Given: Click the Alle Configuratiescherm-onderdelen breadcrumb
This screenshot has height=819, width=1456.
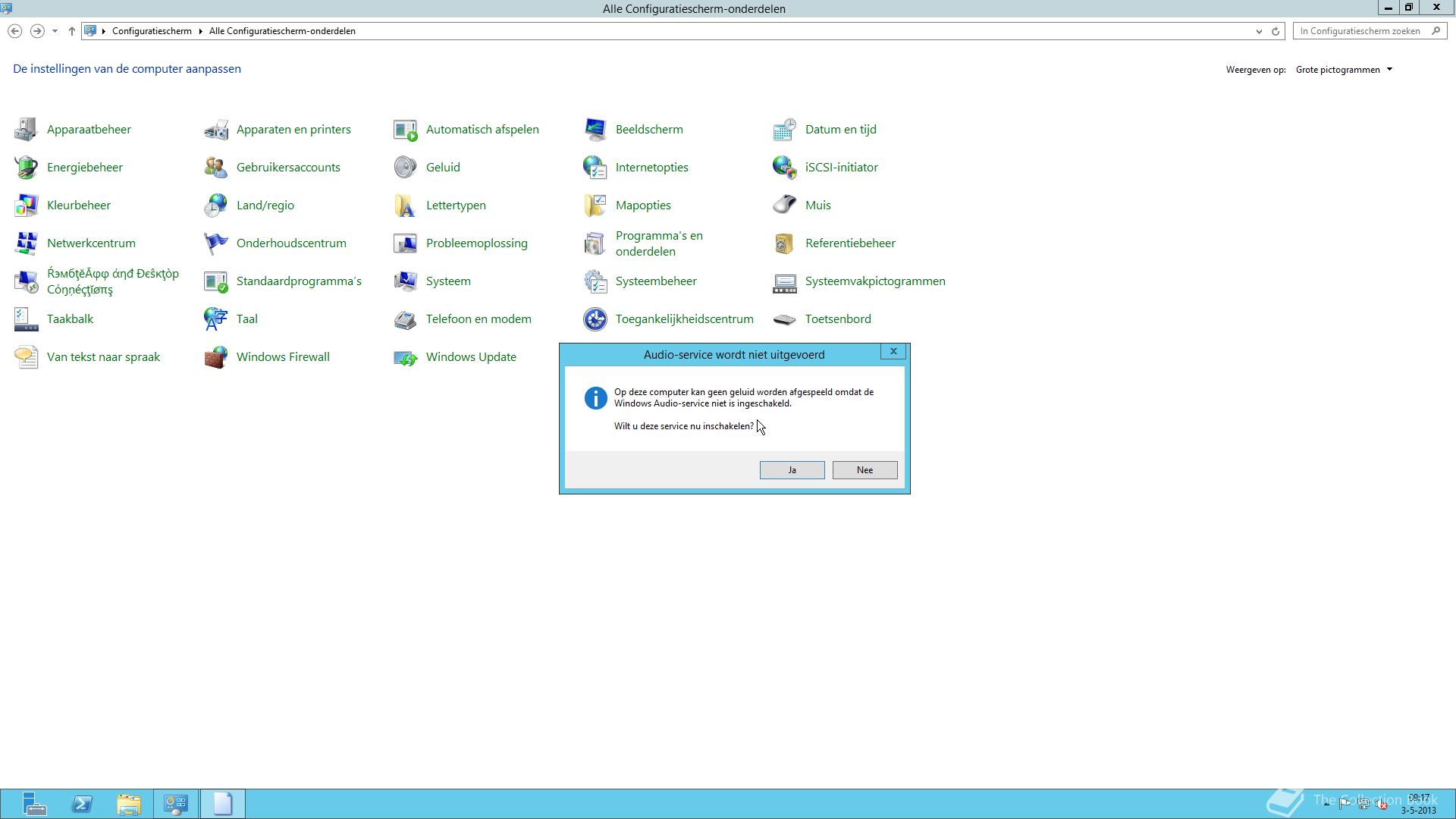Looking at the screenshot, I should click(282, 31).
